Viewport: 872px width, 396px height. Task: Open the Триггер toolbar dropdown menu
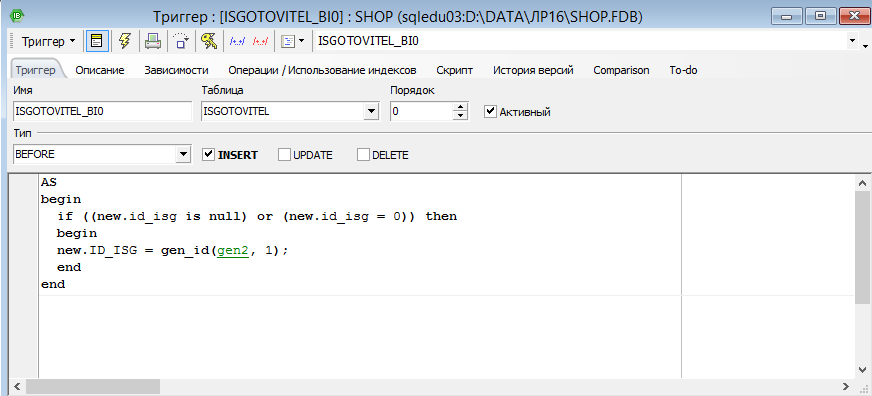pos(49,42)
